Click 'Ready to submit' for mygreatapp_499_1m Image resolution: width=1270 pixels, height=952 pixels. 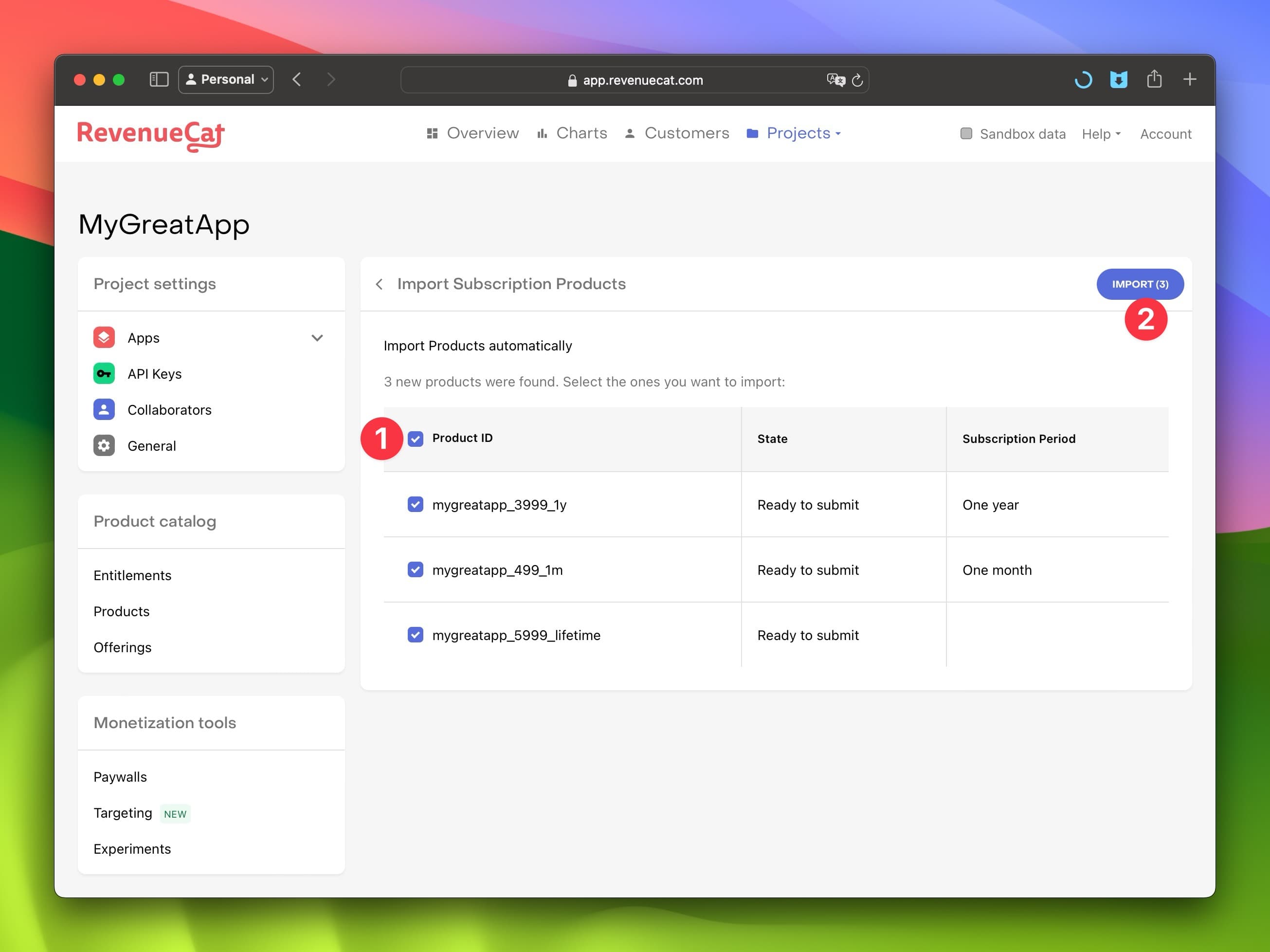[808, 570]
